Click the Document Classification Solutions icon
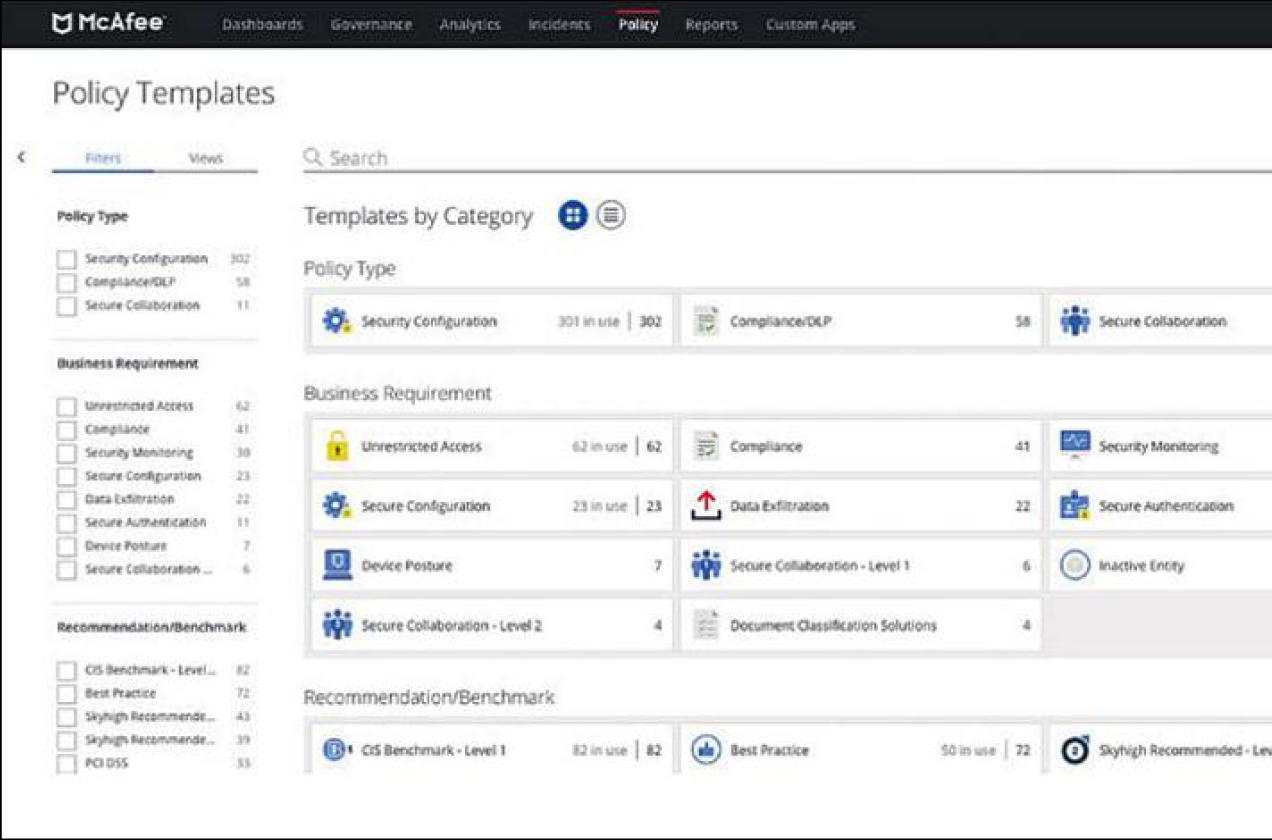The width and height of the screenshot is (1272, 840). click(706, 625)
